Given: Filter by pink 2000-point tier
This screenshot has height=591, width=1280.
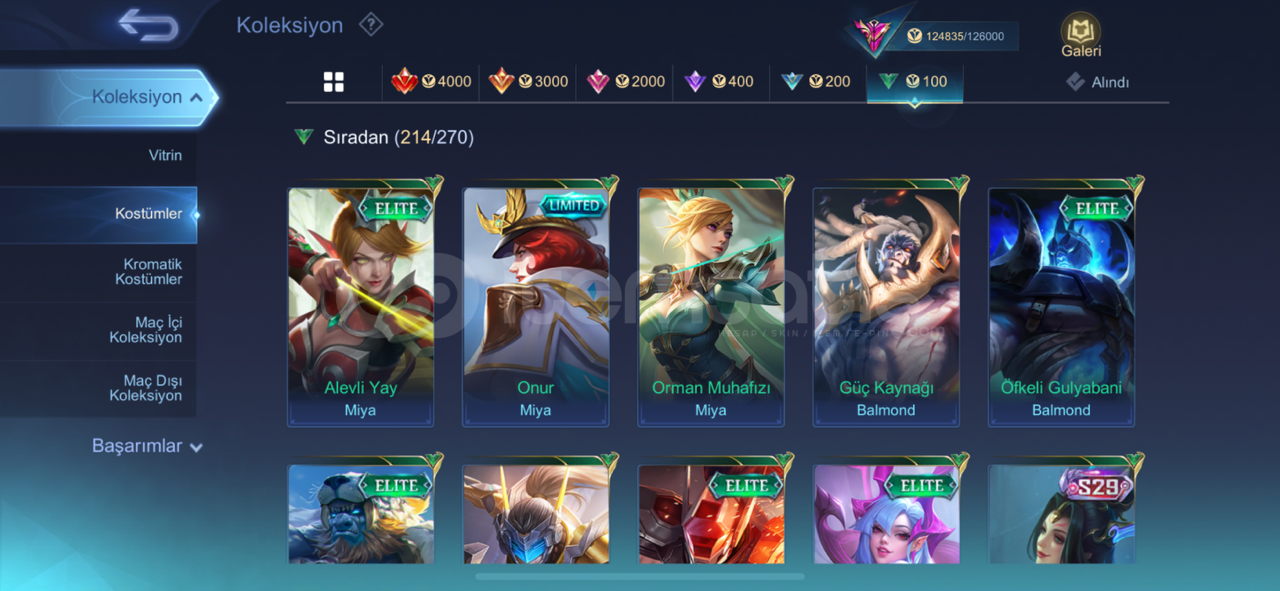Looking at the screenshot, I should point(625,81).
